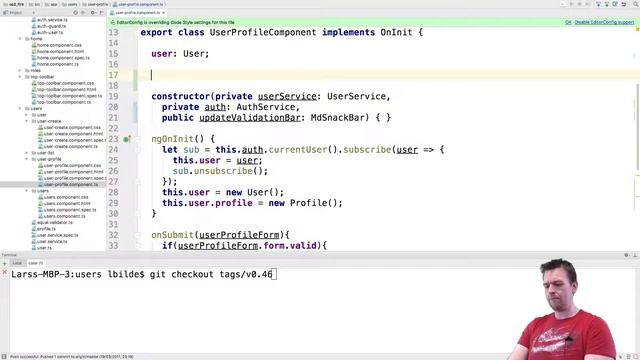Click the yellow inspection indicator at editor top-right

[x=637, y=30]
